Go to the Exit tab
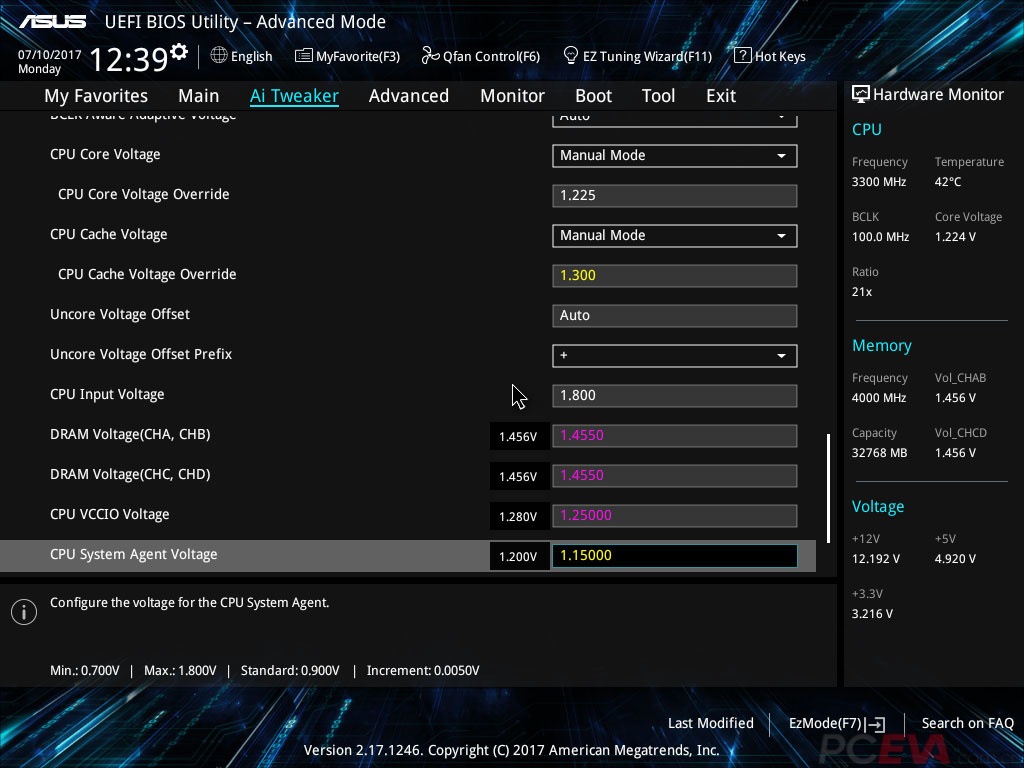This screenshot has width=1024, height=768. coord(721,96)
